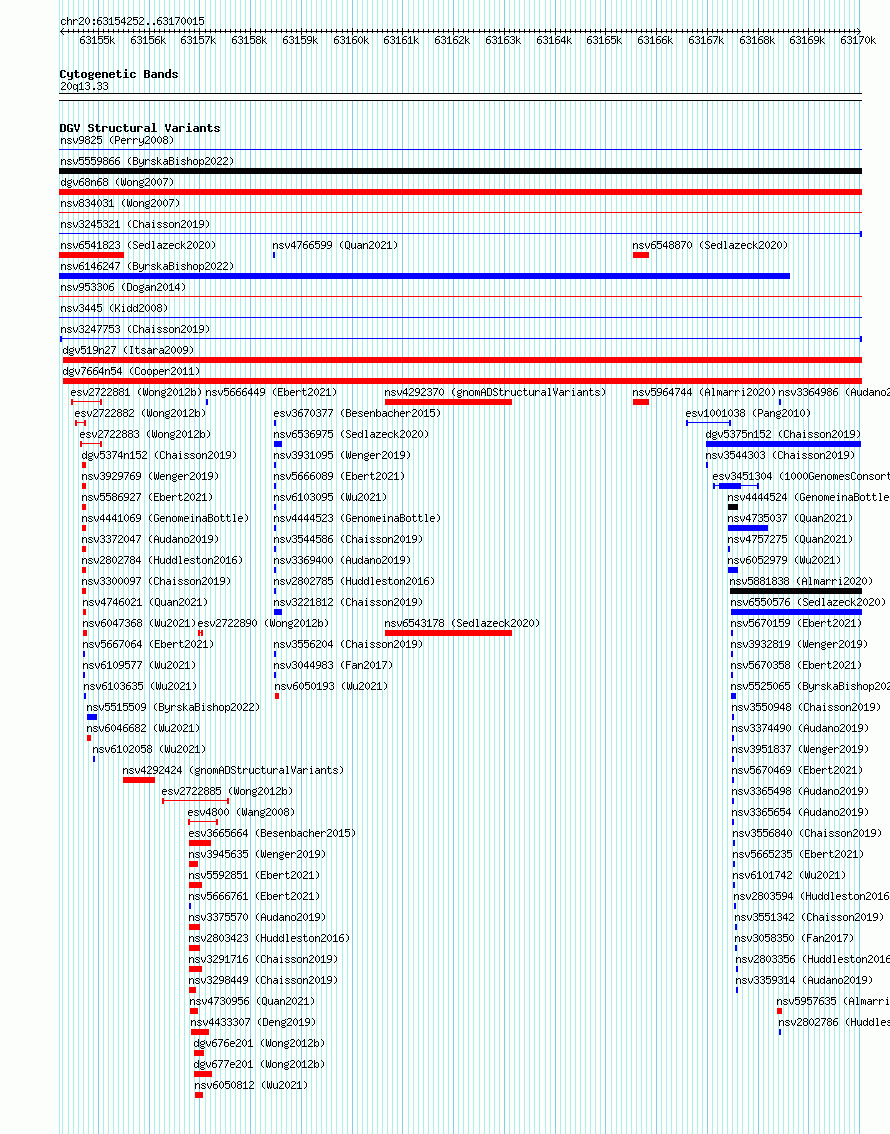Open esv1001038 (Pang2010) variant
This screenshot has height=1134, width=890.
[x=748, y=413]
